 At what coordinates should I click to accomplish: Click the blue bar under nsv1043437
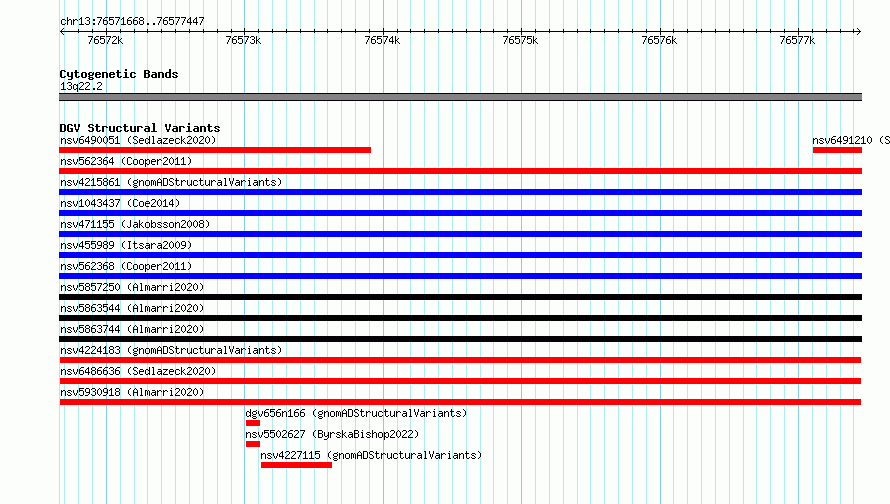pos(460,213)
